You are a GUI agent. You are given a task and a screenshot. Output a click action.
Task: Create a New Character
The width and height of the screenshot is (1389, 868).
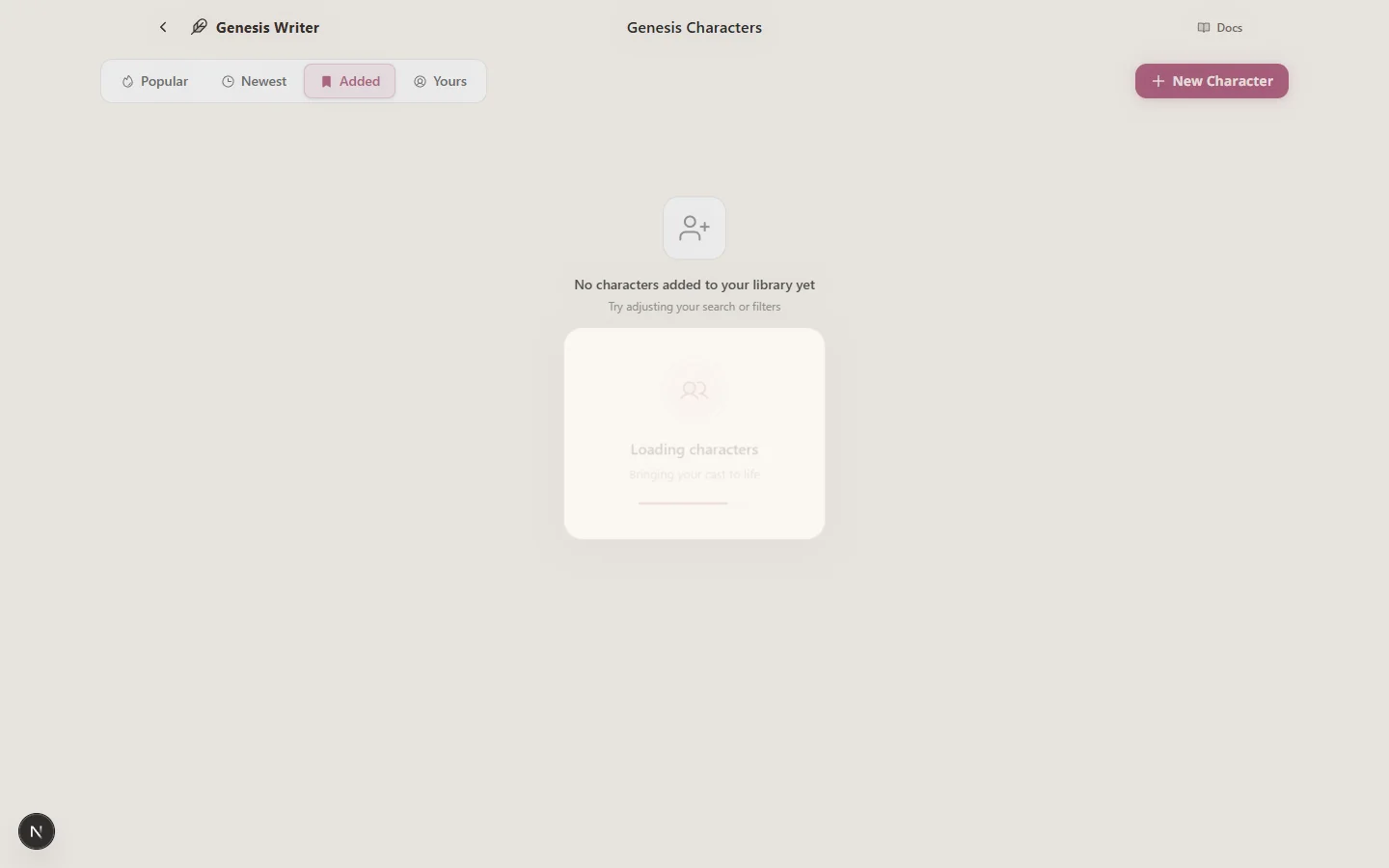click(x=1211, y=81)
